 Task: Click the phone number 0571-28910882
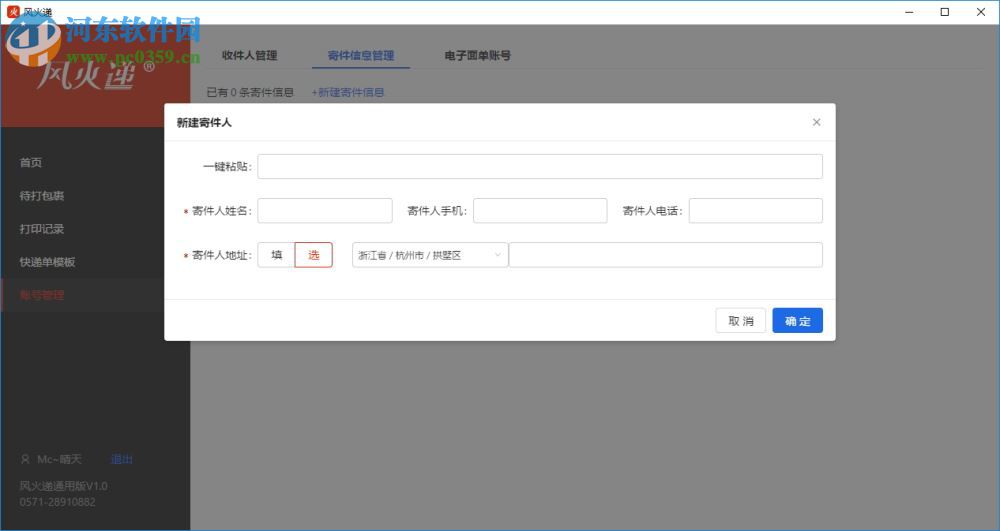pyautogui.click(x=57, y=502)
